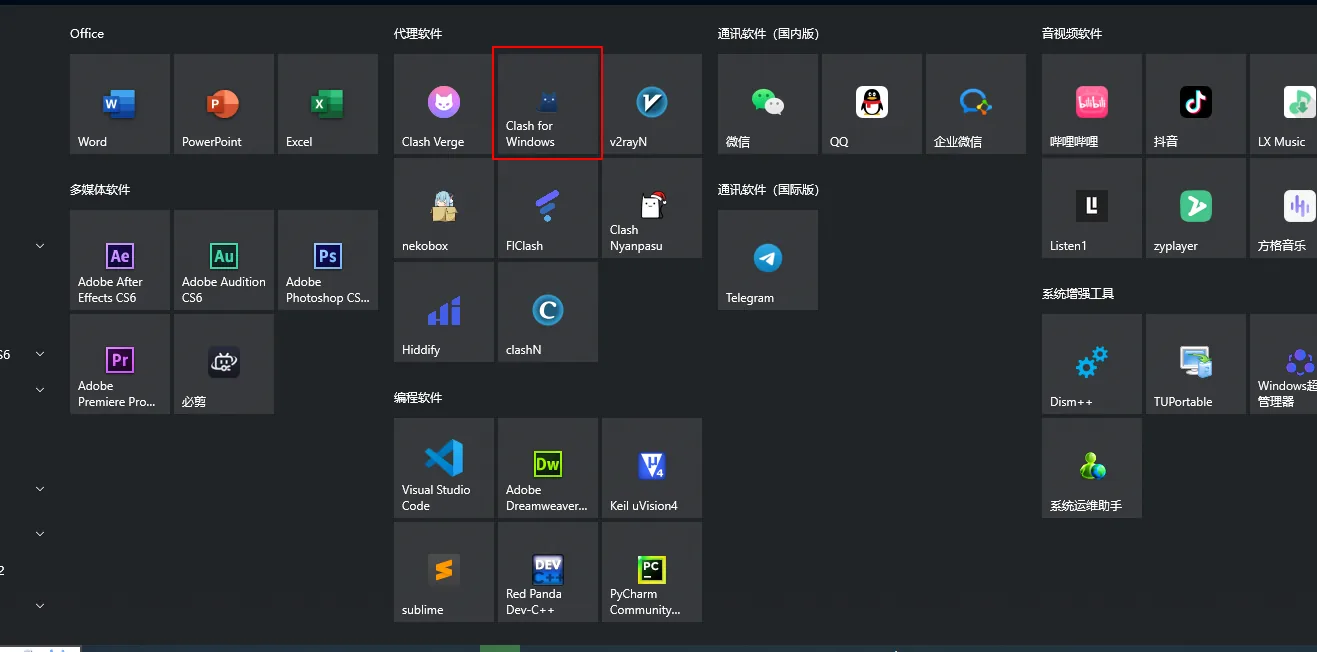The width and height of the screenshot is (1317, 652).
Task: Open the v2rayN tile
Action: 652,104
